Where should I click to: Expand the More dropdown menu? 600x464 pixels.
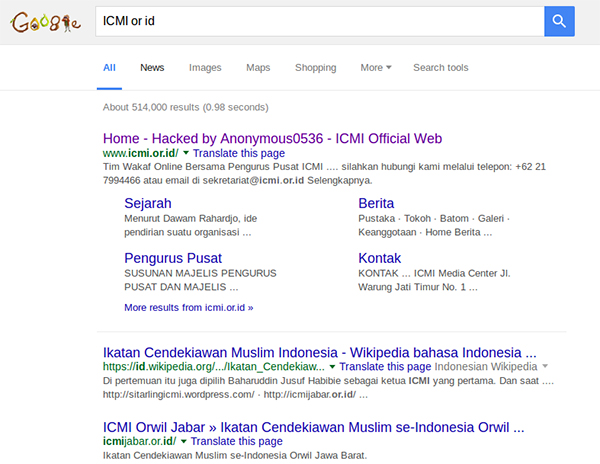click(x=375, y=68)
